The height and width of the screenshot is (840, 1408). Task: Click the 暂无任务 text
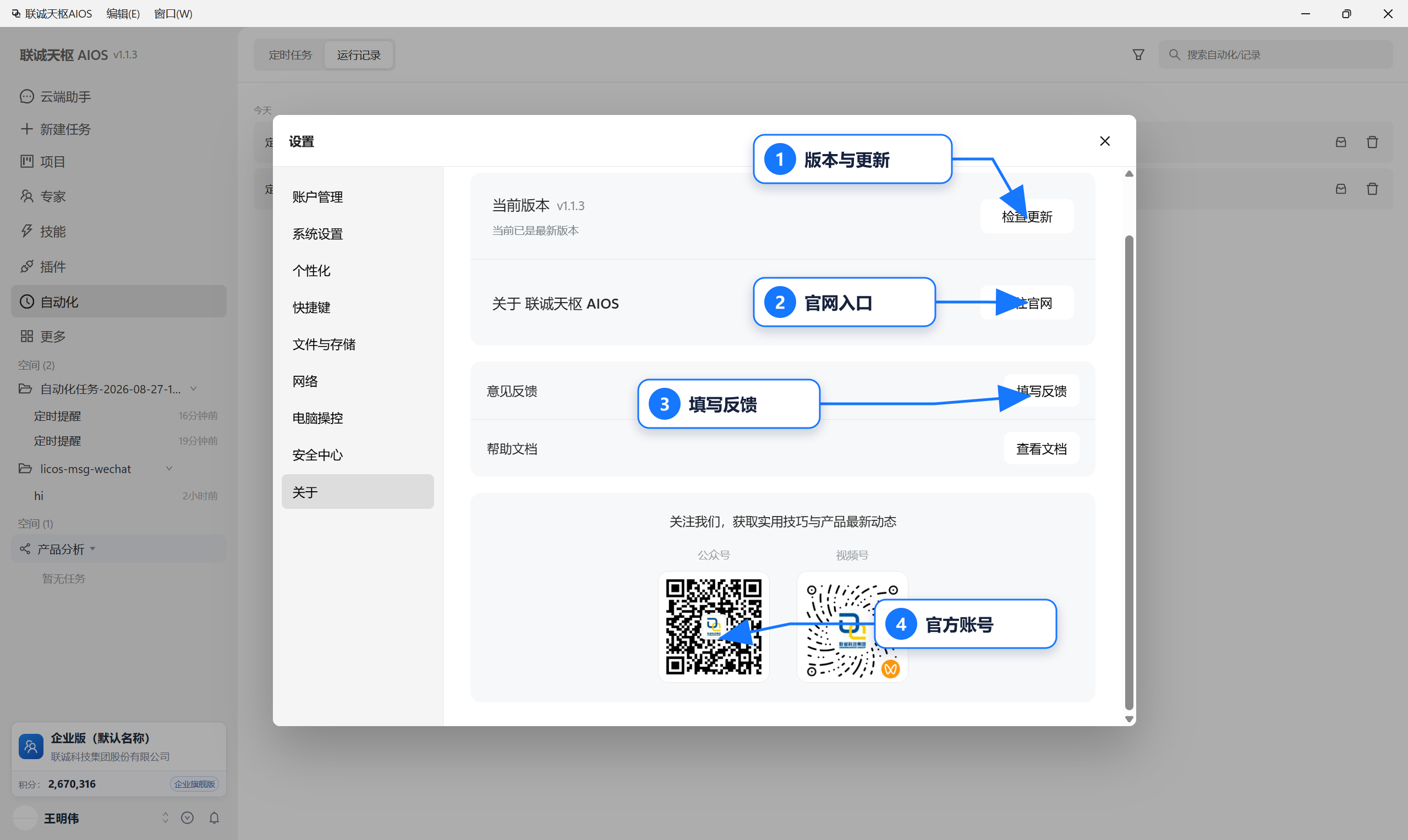click(63, 579)
